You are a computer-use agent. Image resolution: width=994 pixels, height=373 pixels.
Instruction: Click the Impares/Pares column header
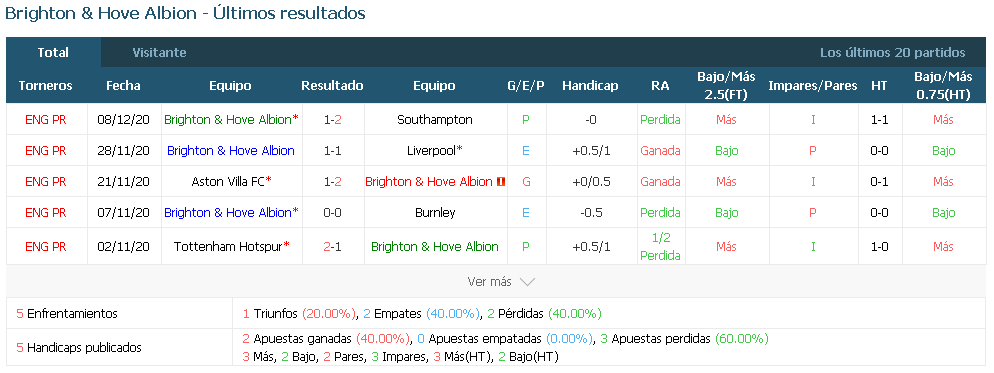click(813, 86)
